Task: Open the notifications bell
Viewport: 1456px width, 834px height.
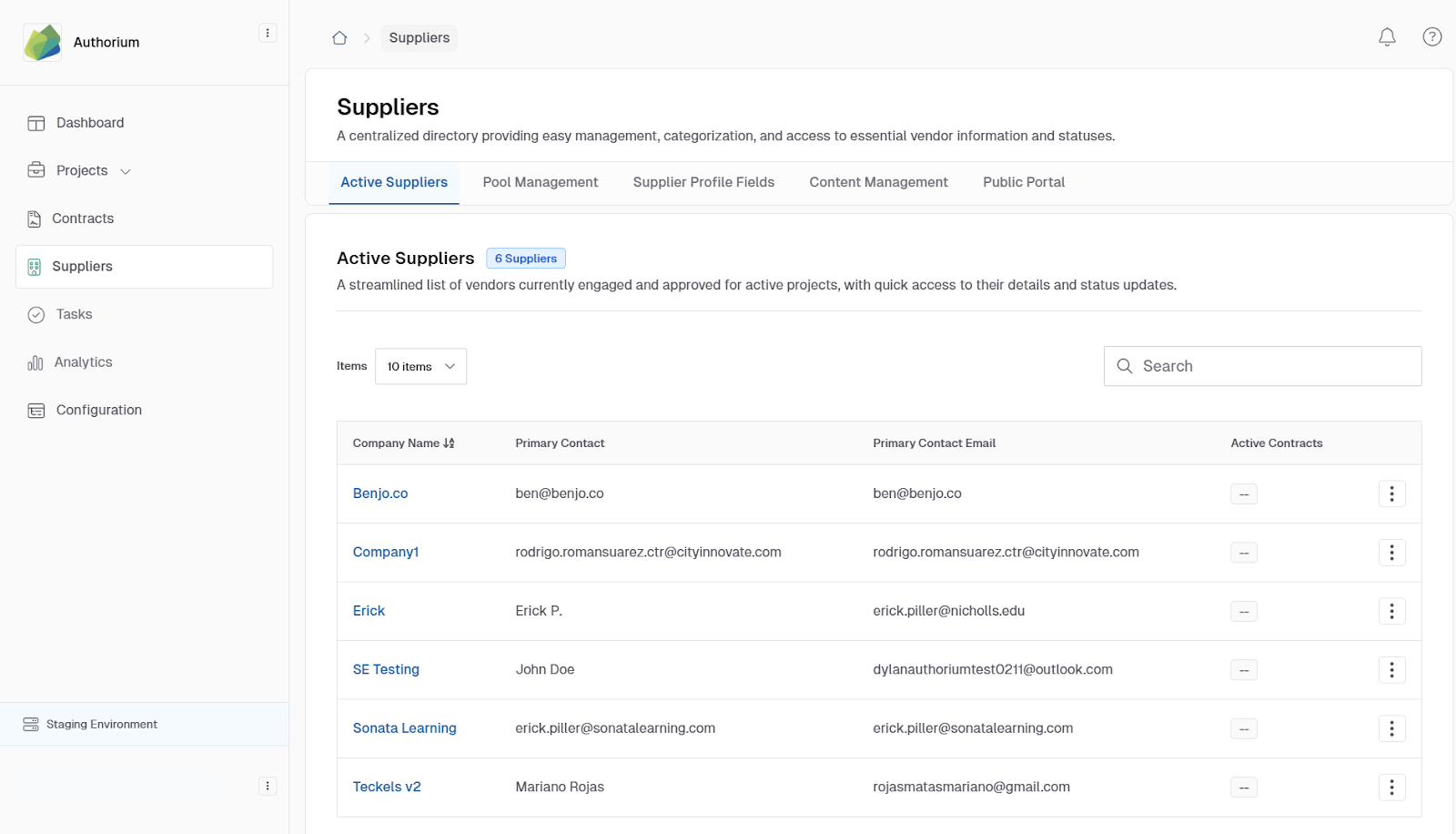Action: click(x=1387, y=37)
